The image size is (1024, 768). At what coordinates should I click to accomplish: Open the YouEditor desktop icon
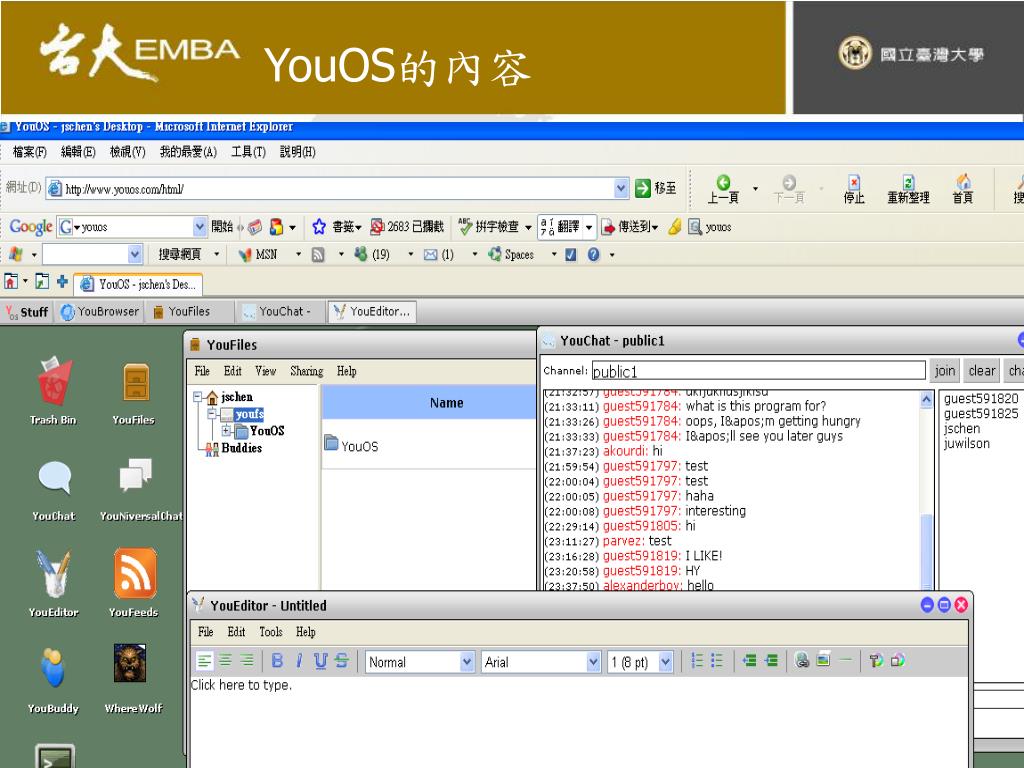point(54,583)
